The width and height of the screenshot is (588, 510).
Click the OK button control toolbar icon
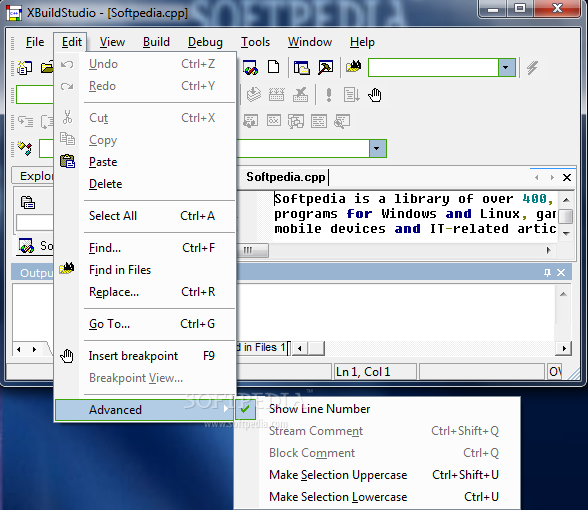pos(274,121)
